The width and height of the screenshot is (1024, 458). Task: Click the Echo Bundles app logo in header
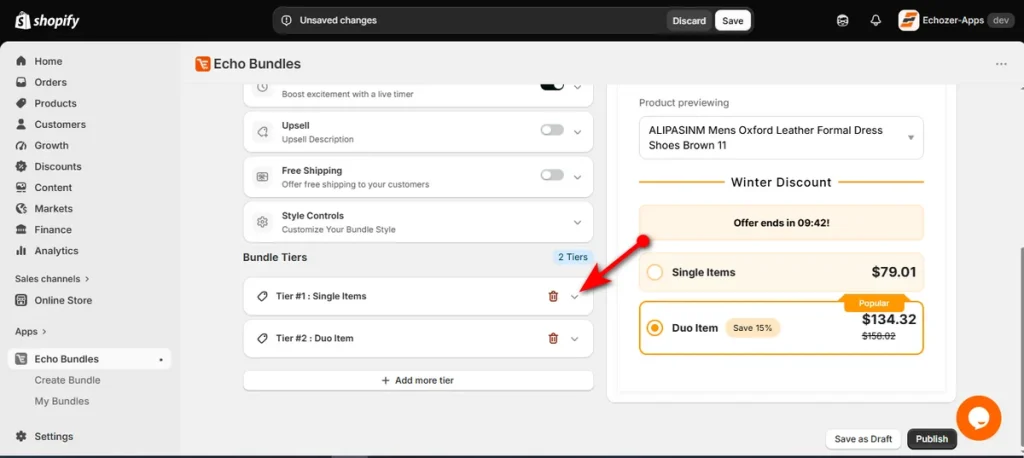pyautogui.click(x=202, y=64)
